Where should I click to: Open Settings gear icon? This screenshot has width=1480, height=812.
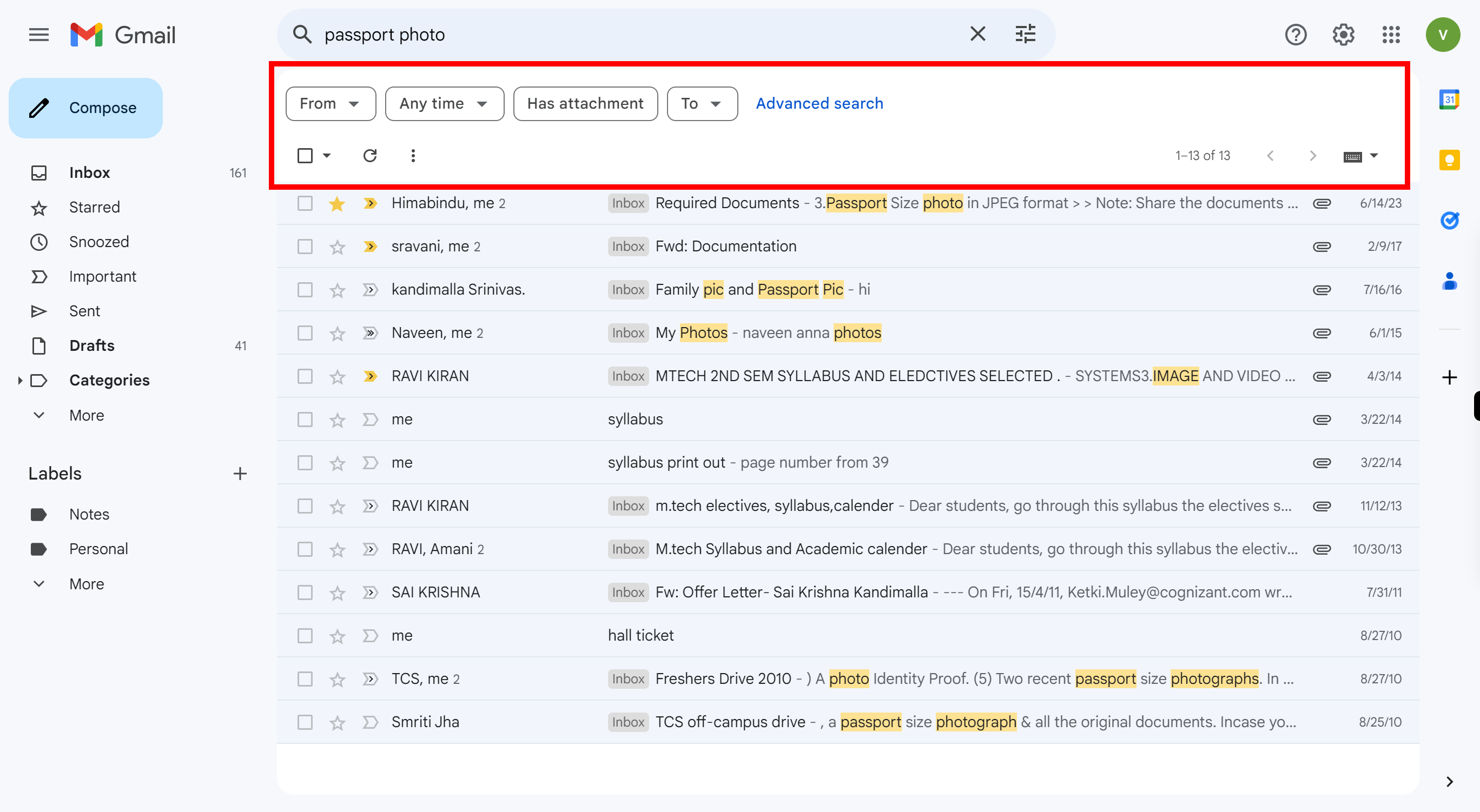pos(1343,35)
